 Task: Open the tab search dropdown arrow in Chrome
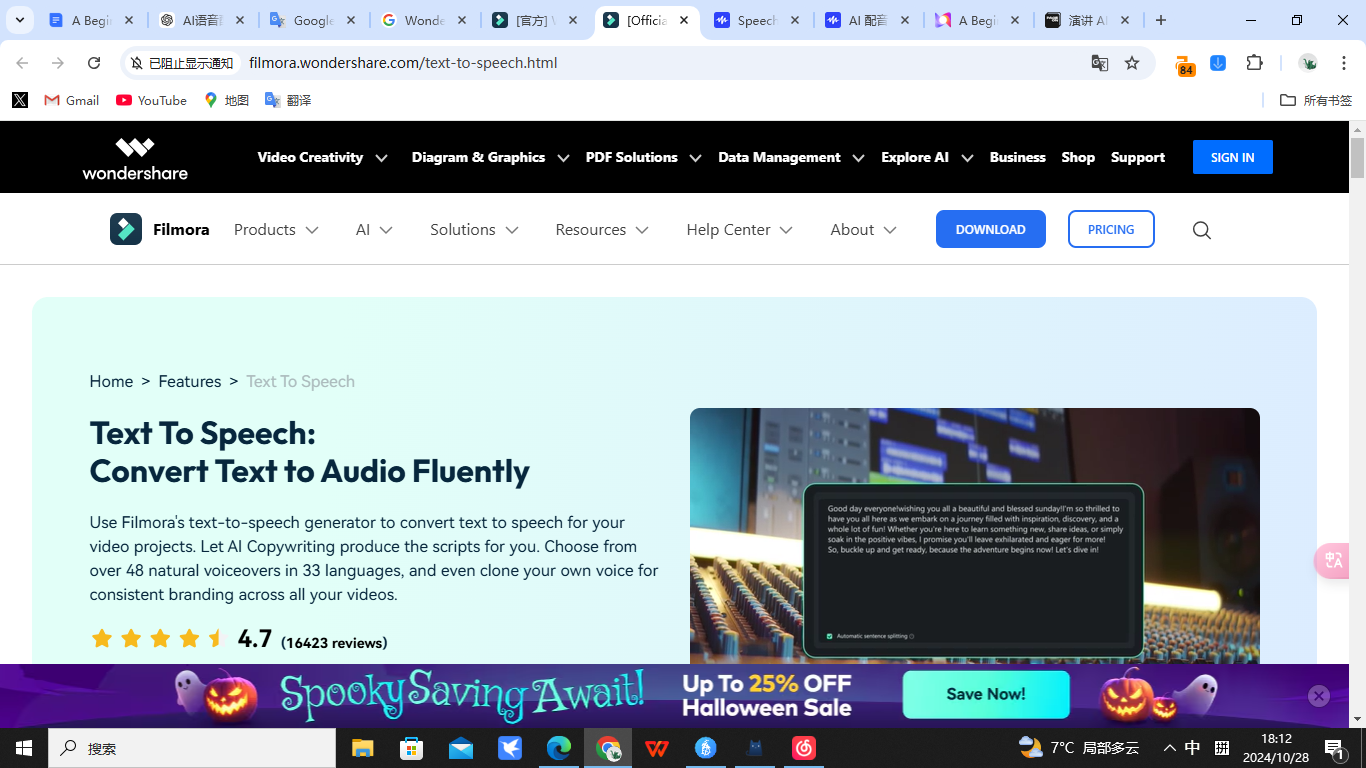tap(19, 20)
